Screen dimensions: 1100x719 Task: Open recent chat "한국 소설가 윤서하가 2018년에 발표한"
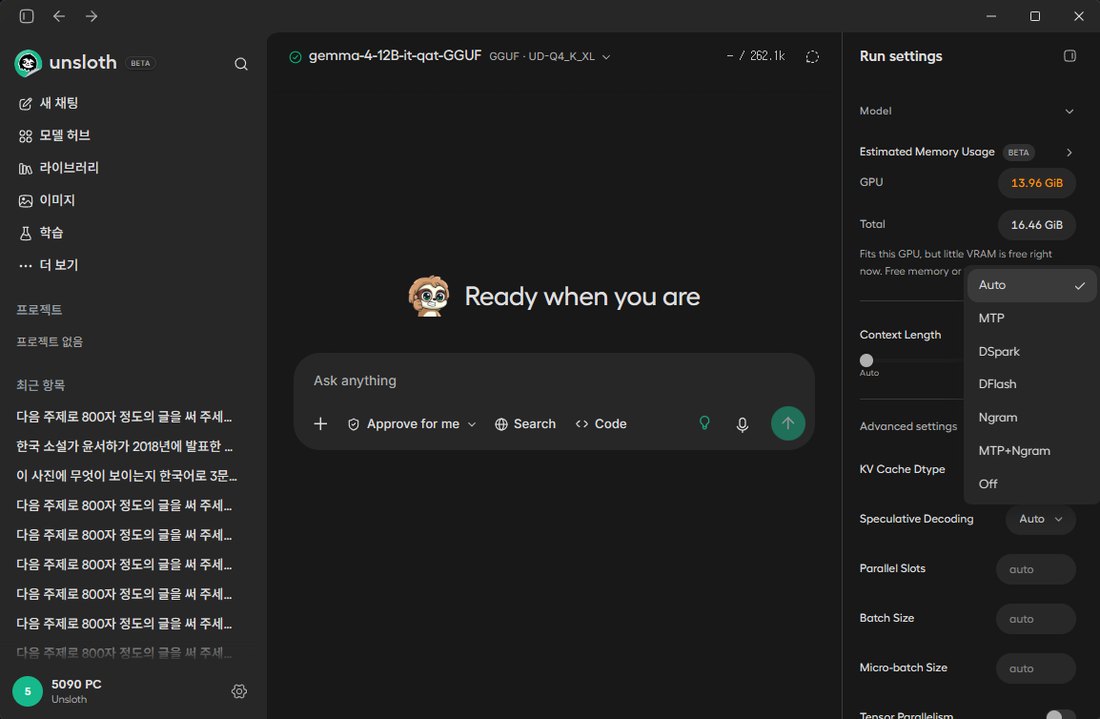pos(125,446)
